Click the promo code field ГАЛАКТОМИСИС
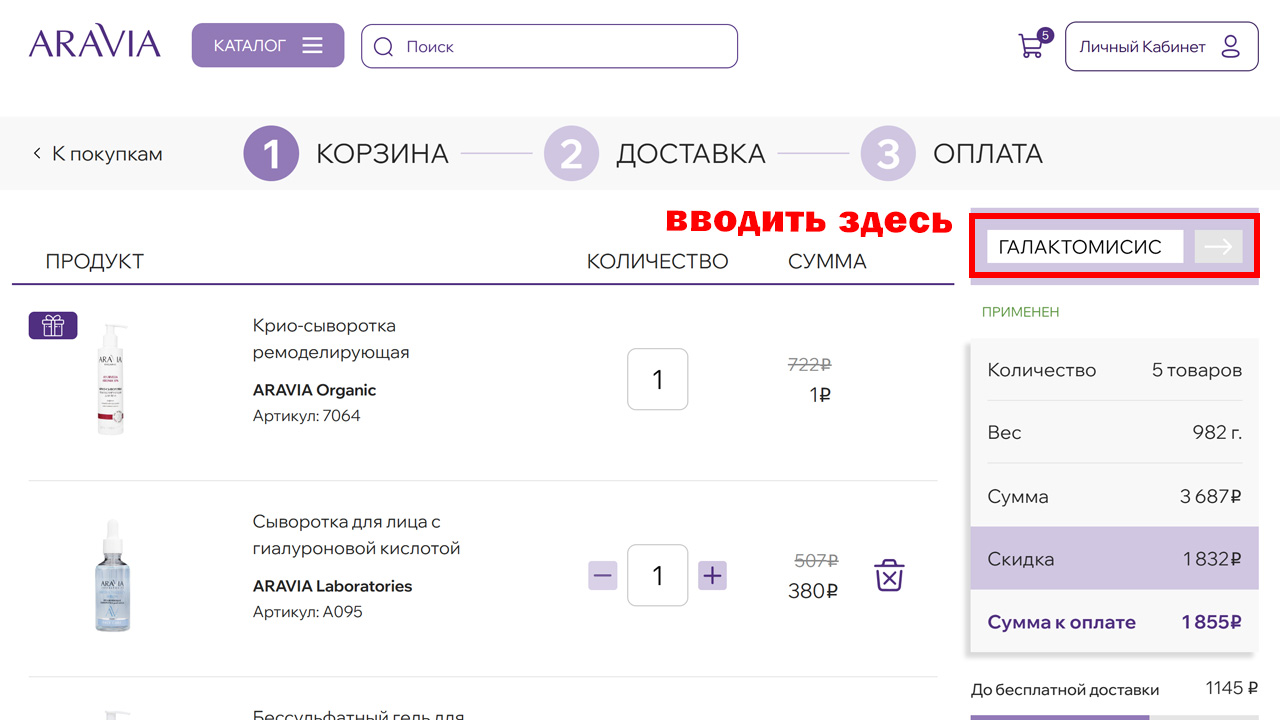This screenshot has height=720, width=1280. [1085, 247]
